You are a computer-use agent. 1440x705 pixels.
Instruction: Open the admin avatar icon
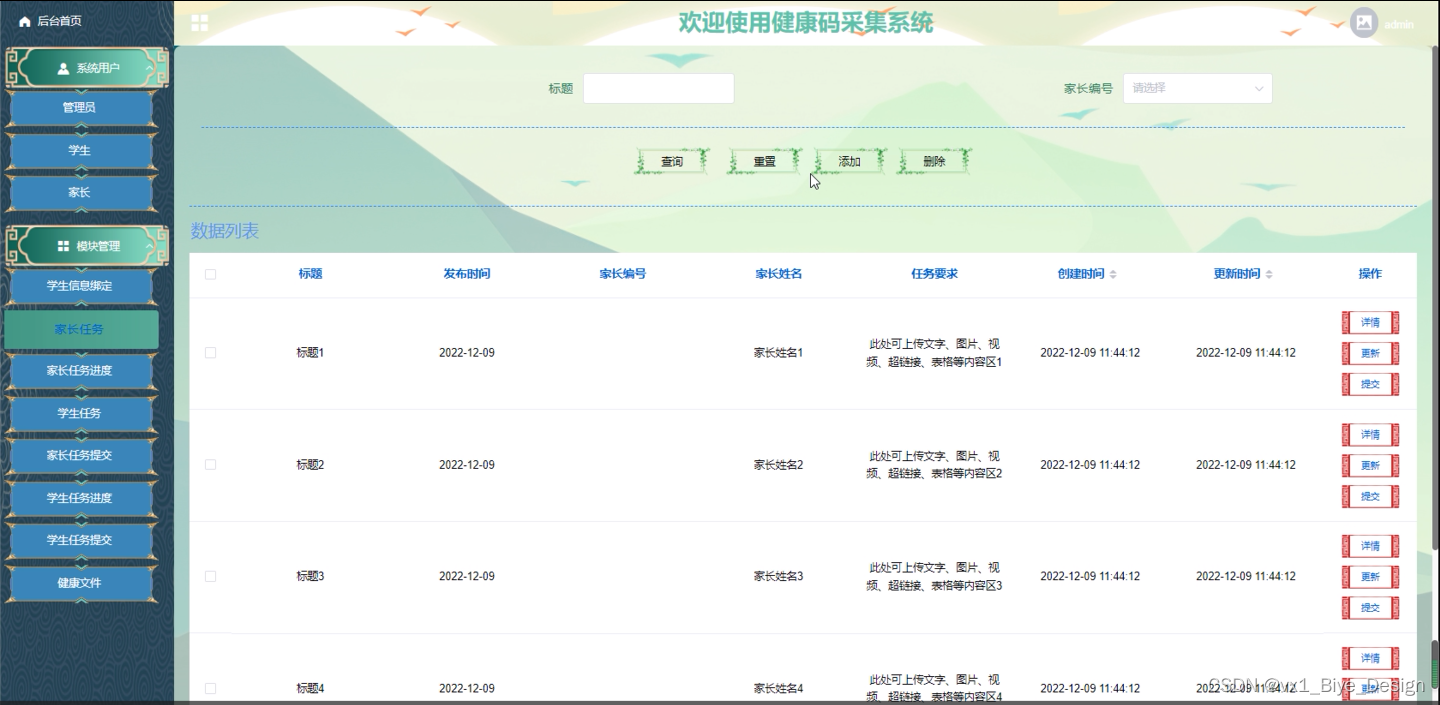click(1364, 23)
